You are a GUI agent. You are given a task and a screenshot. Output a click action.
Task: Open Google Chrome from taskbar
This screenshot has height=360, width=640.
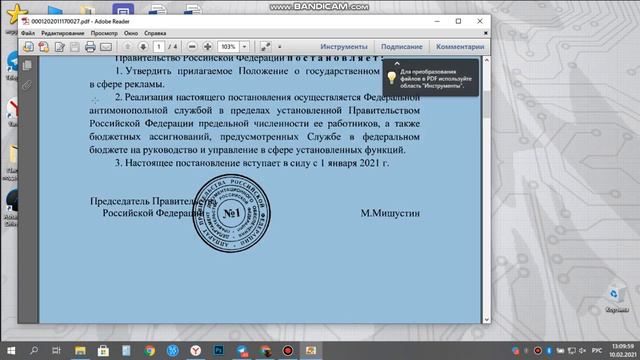point(149,351)
